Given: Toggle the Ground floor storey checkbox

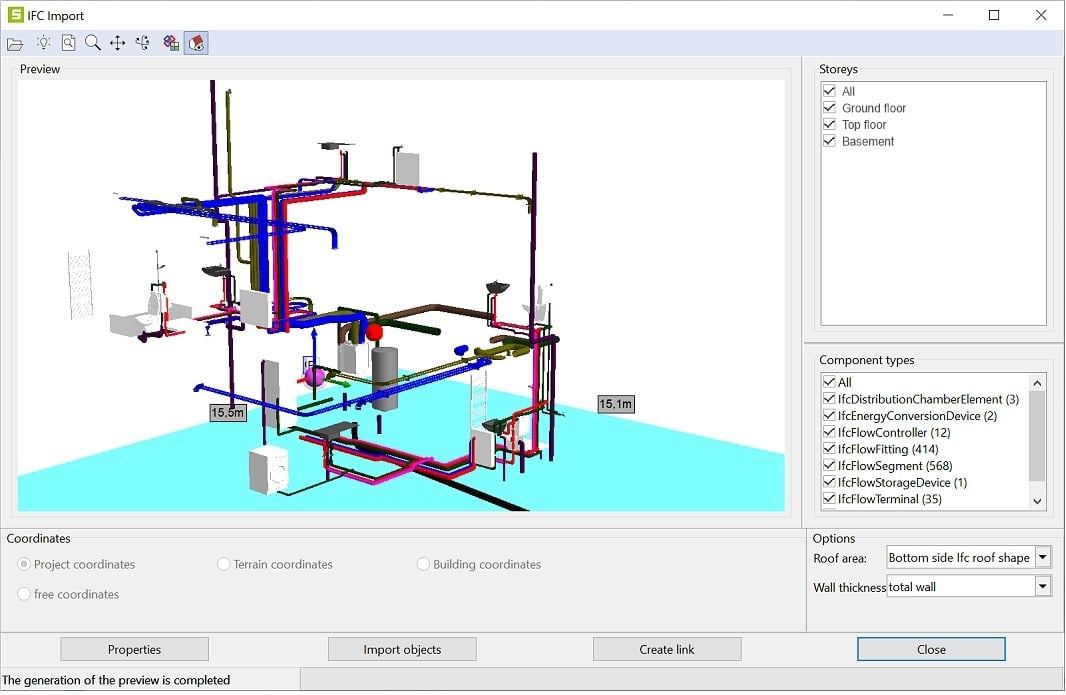Looking at the screenshot, I should (x=829, y=107).
